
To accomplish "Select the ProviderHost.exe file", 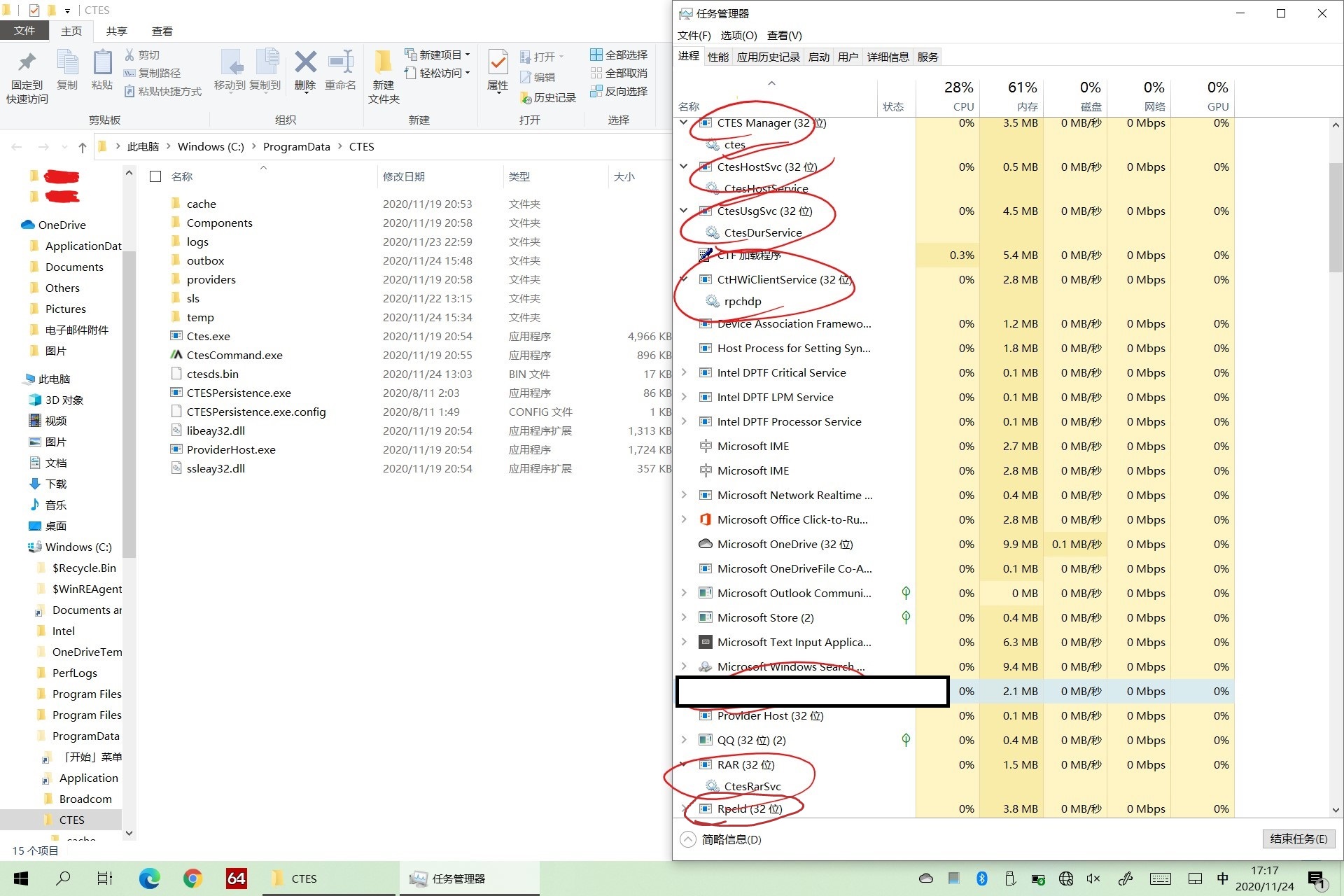I will (x=230, y=449).
